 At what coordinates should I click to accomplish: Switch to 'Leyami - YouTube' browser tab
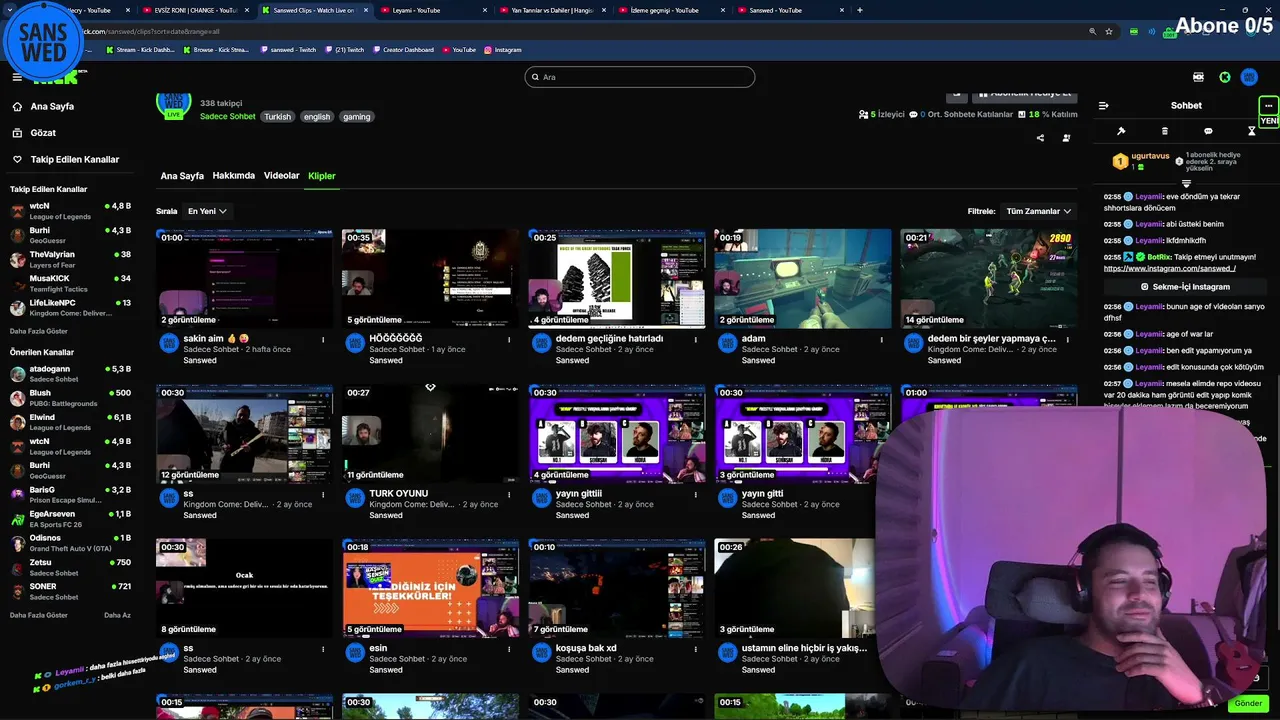pyautogui.click(x=434, y=10)
